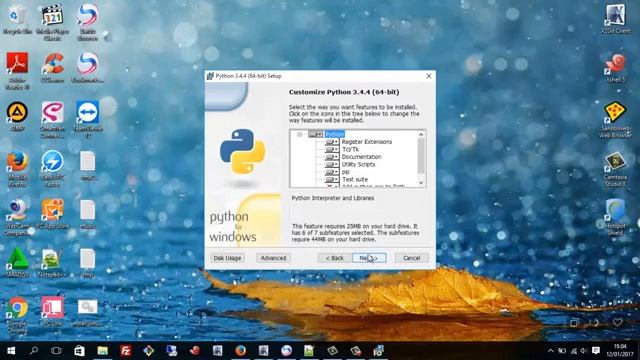This screenshot has width=640, height=360.
Task: Open Action Center notifications icon
Action: click(596, 351)
